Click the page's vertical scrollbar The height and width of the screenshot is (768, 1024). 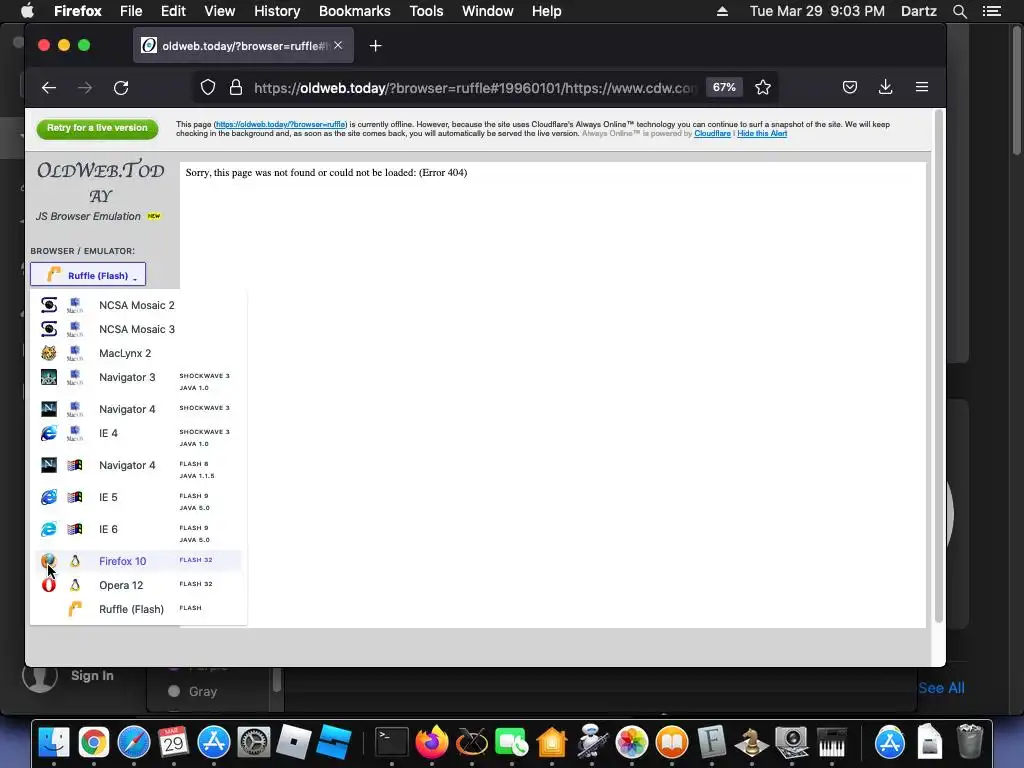(x=939, y=366)
